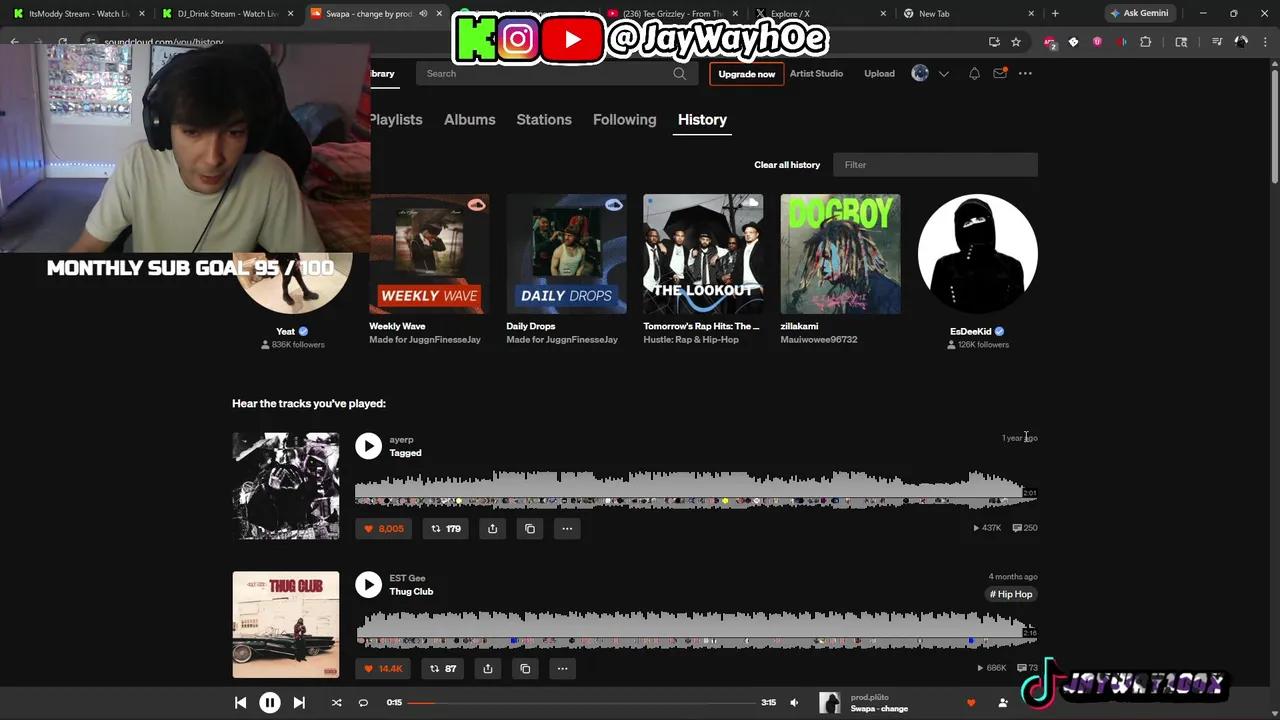Image resolution: width=1280 pixels, height=720 pixels.
Task: Select the History tab
Action: coord(702,119)
